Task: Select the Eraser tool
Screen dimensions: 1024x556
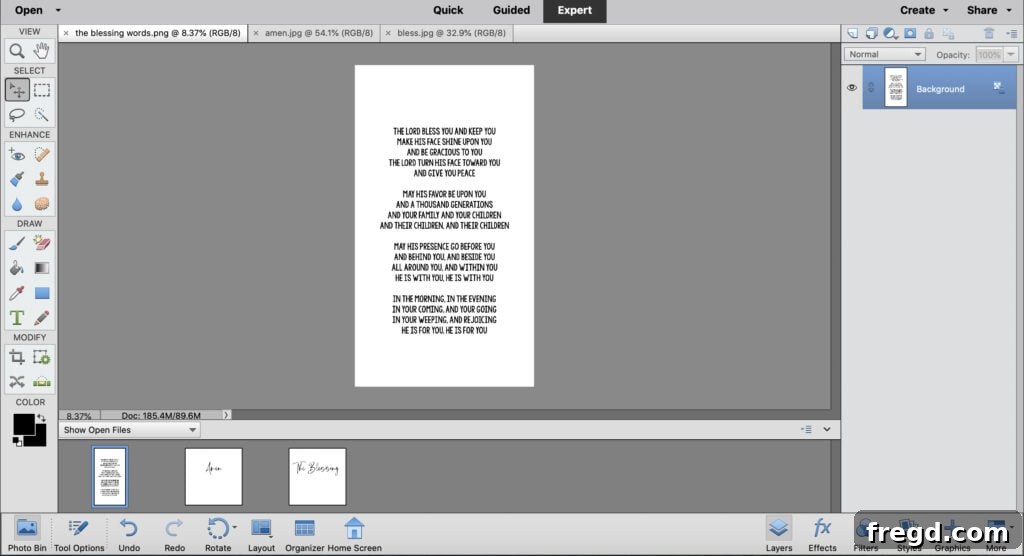Action: click(42, 243)
